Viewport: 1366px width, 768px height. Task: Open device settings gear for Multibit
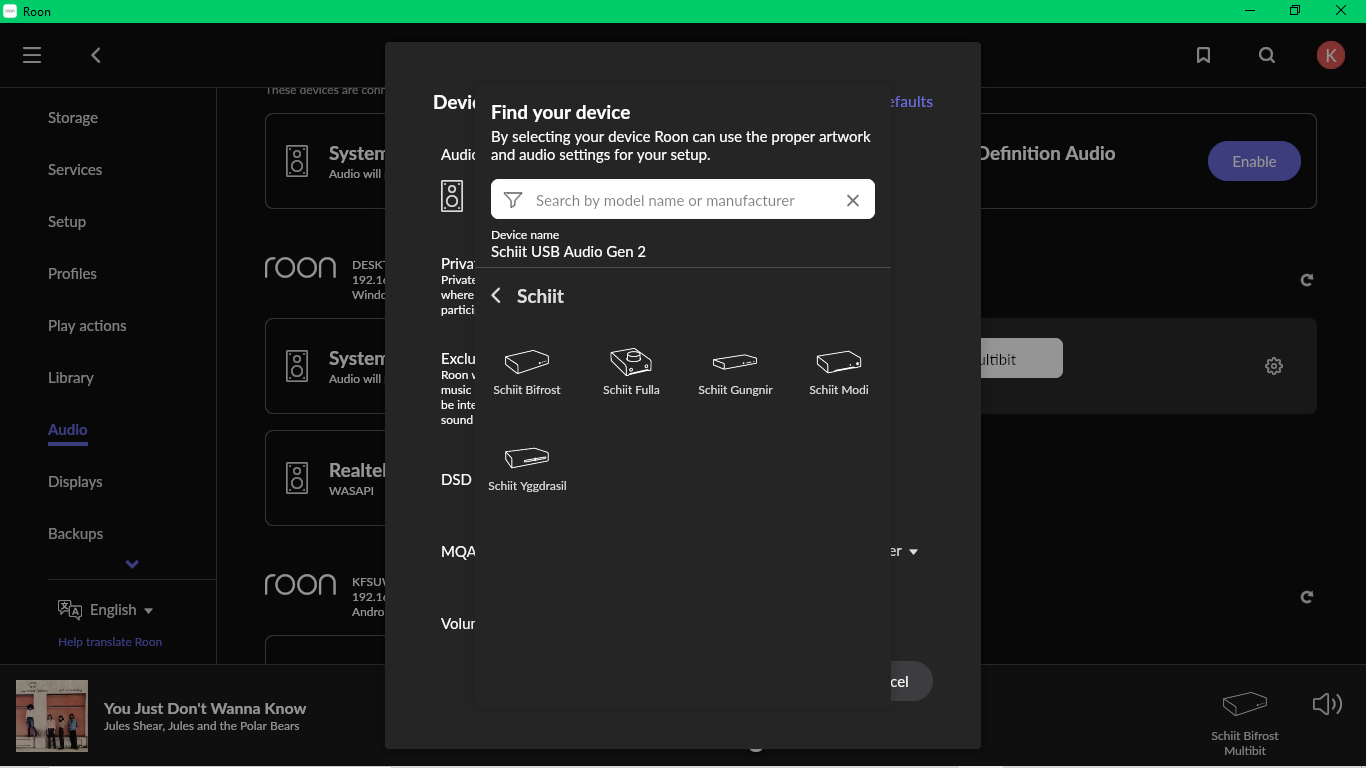click(x=1273, y=366)
